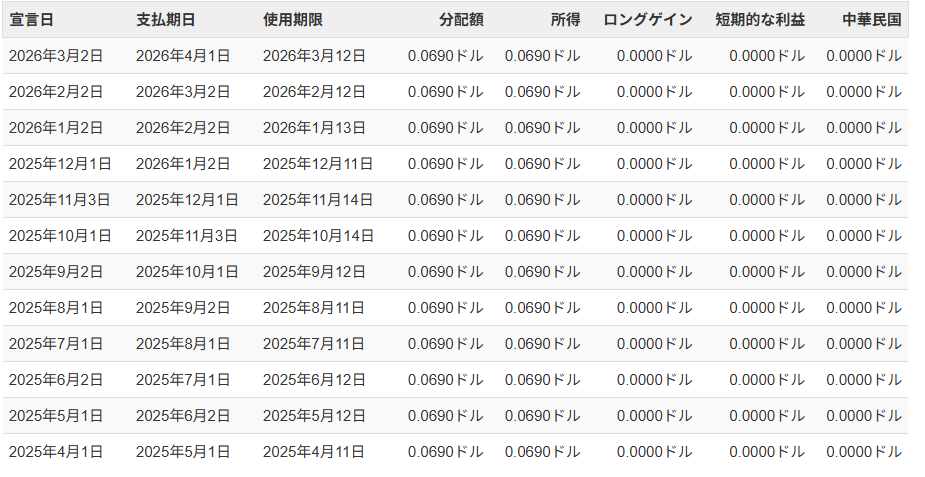Select the 分配額 column header

point(460,20)
